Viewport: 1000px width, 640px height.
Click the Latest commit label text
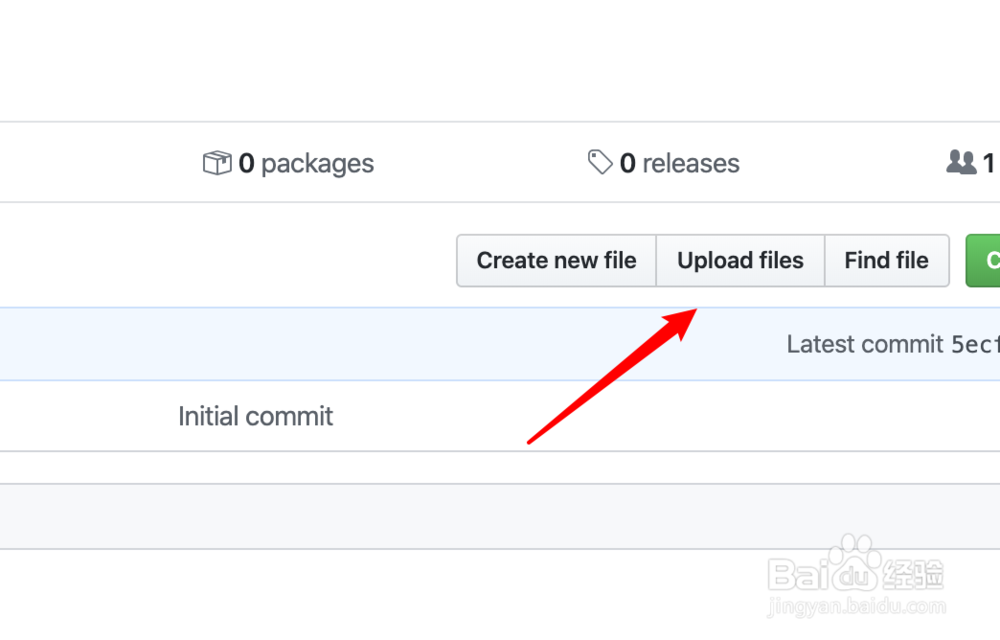(865, 344)
